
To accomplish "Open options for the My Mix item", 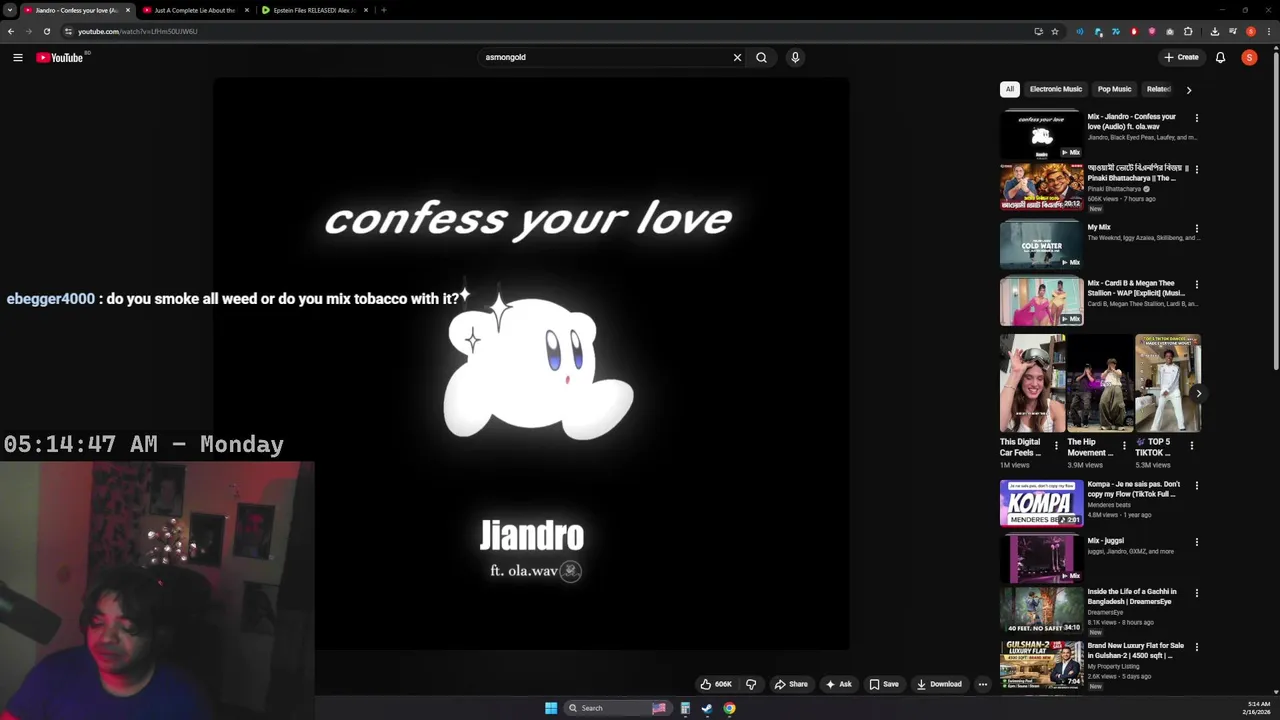I will [1196, 228].
